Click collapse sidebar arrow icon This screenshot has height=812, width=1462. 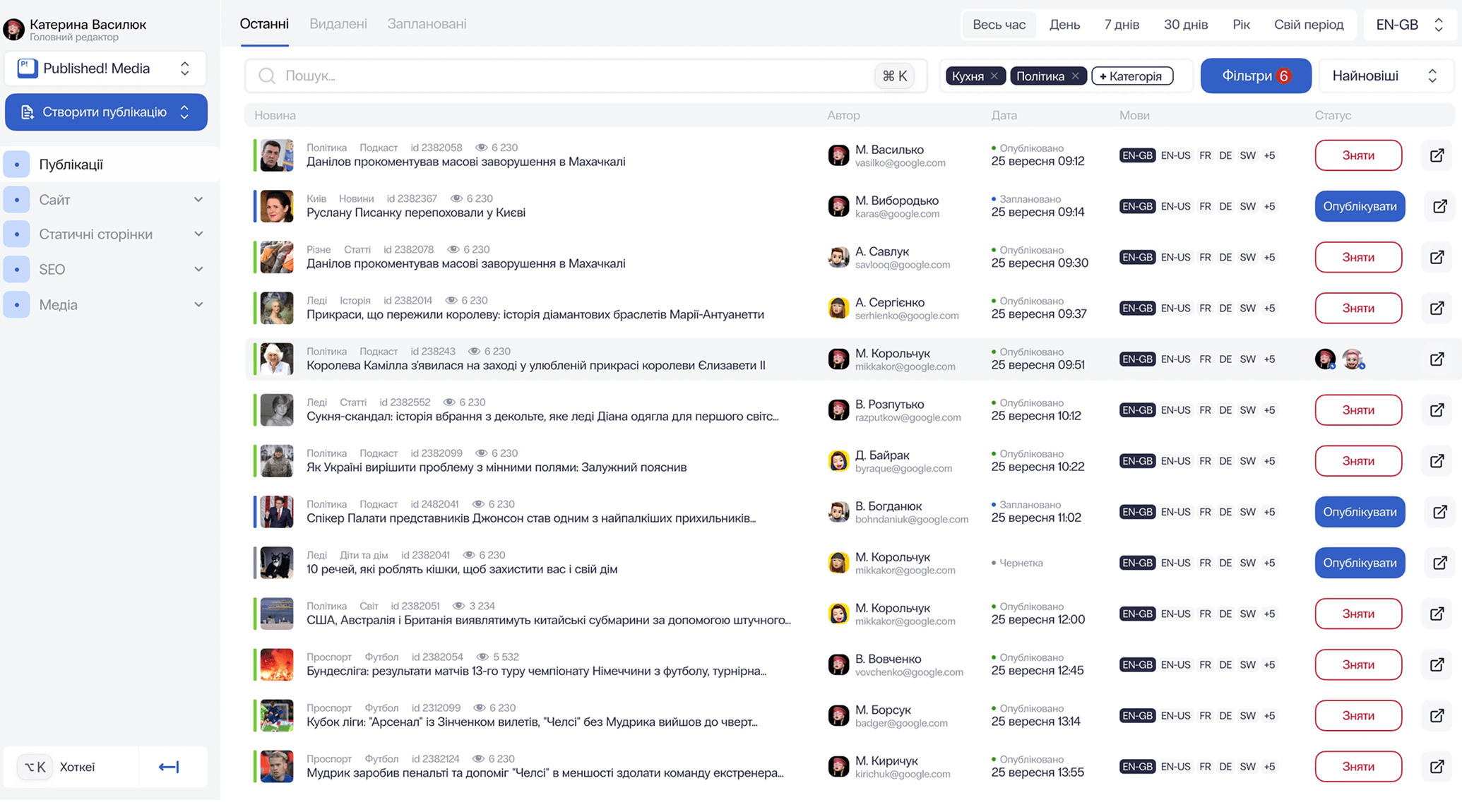[x=169, y=767]
